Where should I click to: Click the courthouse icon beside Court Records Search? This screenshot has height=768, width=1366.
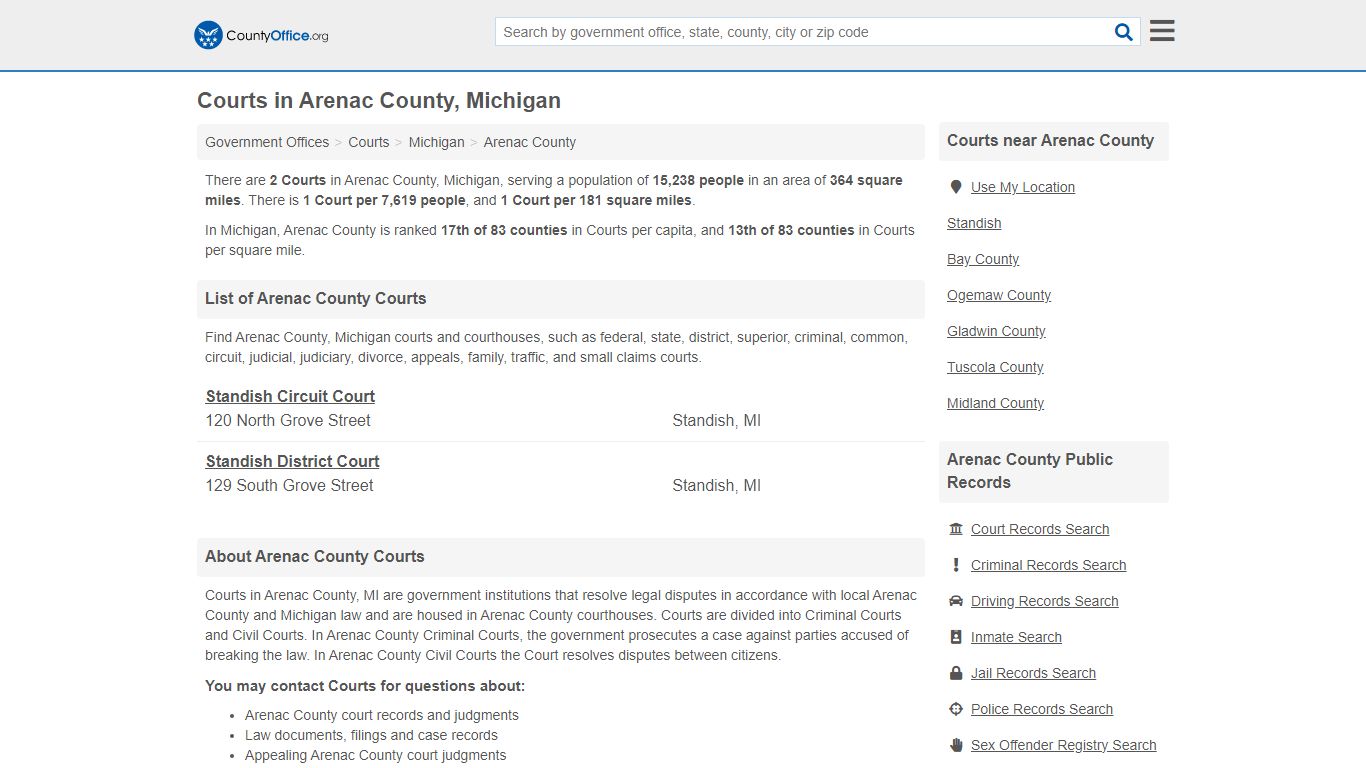956,529
